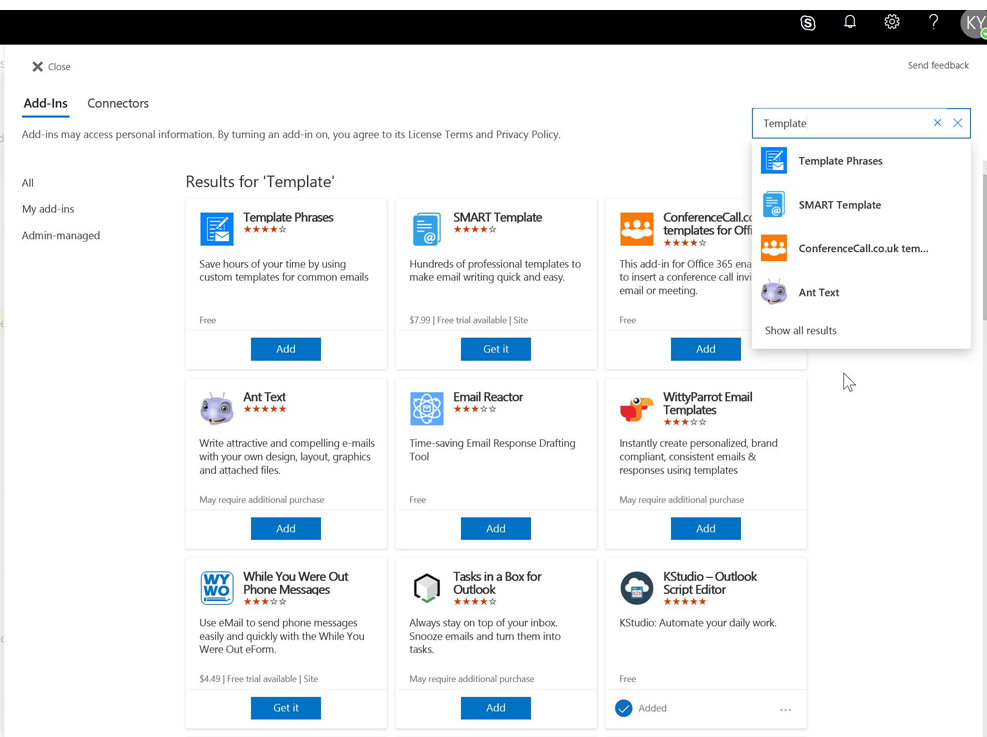Image resolution: width=987 pixels, height=737 pixels.
Task: Select Admin-managed filter
Action: click(60, 235)
